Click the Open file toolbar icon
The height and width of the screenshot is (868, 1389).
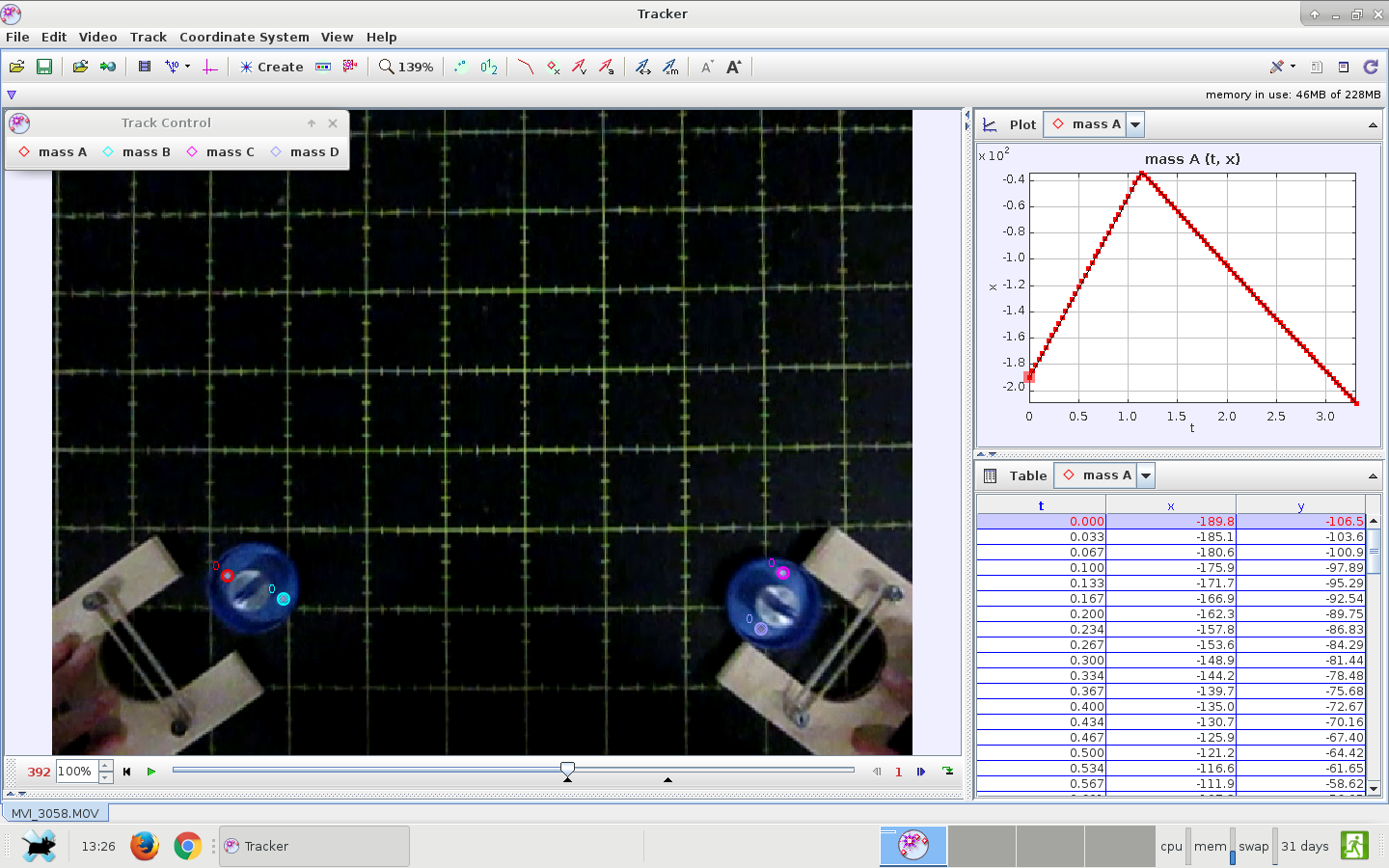click(16, 67)
